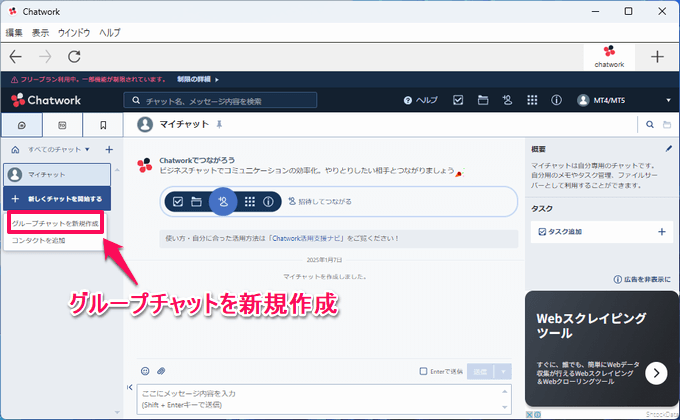Viewport: 680px width, 420px height.
Task: Click highlighted contact icon in guide pill
Action: coord(223,201)
